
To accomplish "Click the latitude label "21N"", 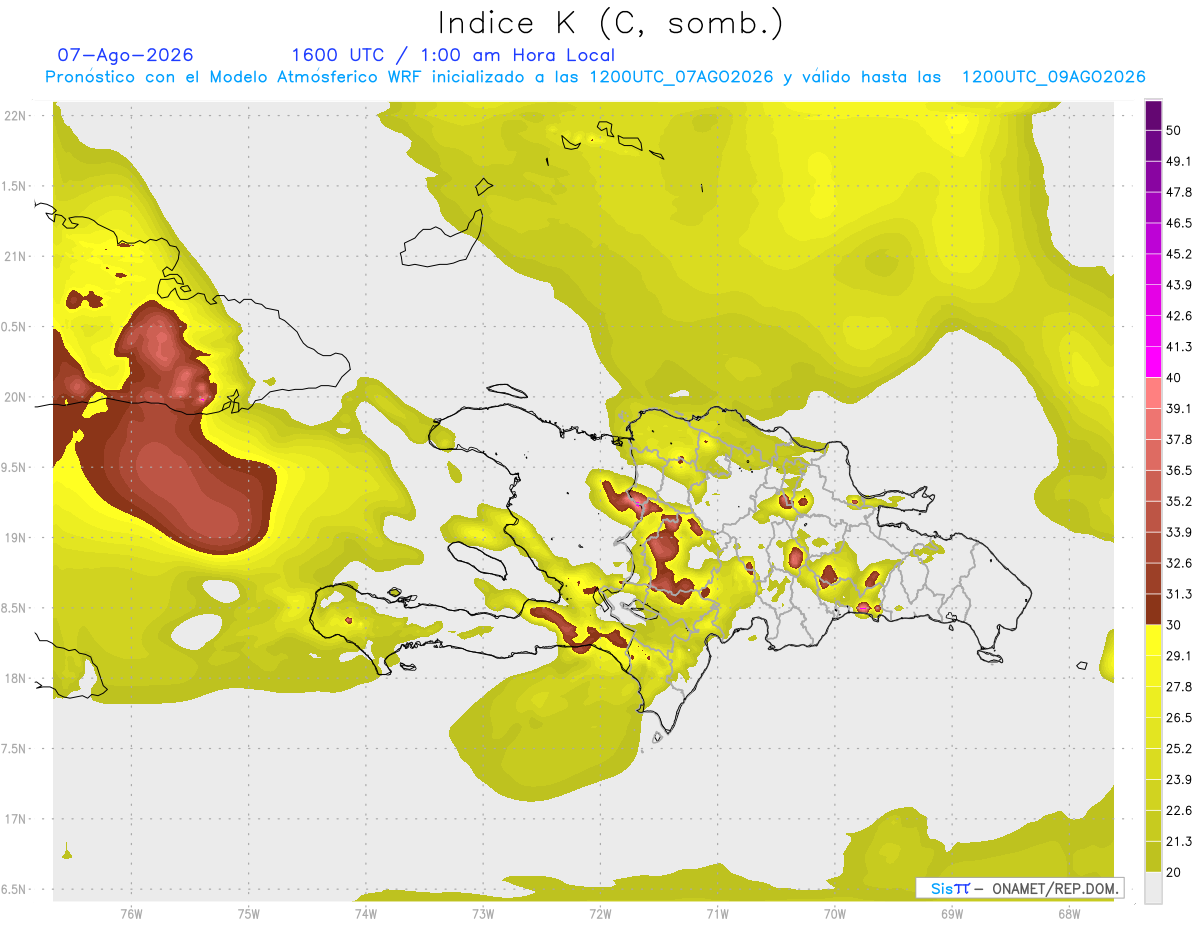I will point(16,256).
